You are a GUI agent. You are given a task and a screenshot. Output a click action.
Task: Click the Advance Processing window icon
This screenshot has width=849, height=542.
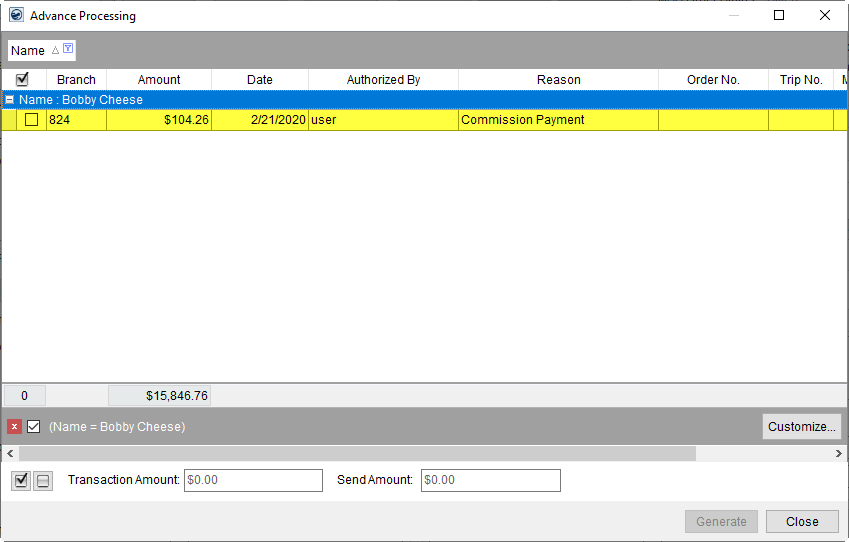pyautogui.click(x=15, y=15)
